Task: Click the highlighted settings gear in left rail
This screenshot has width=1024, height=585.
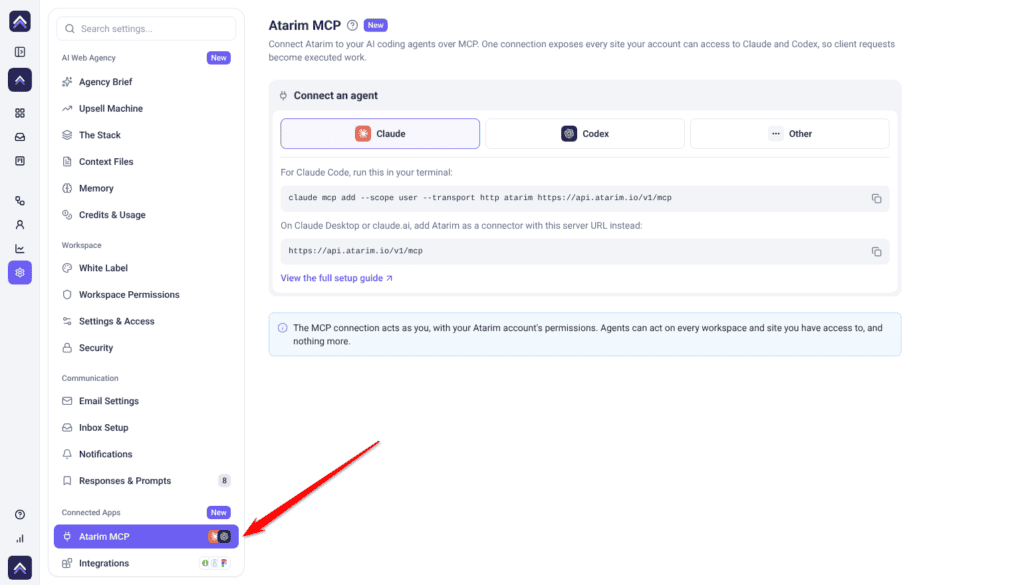Action: [x=20, y=272]
